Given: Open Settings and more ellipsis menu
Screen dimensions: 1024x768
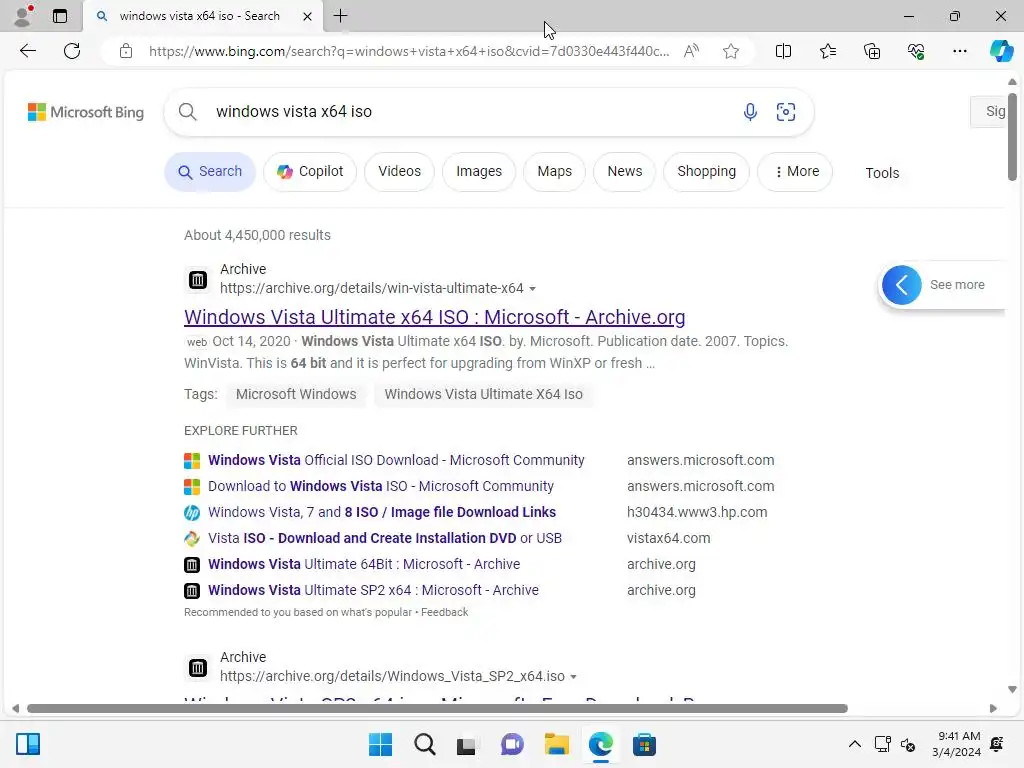Looking at the screenshot, I should tap(959, 51).
